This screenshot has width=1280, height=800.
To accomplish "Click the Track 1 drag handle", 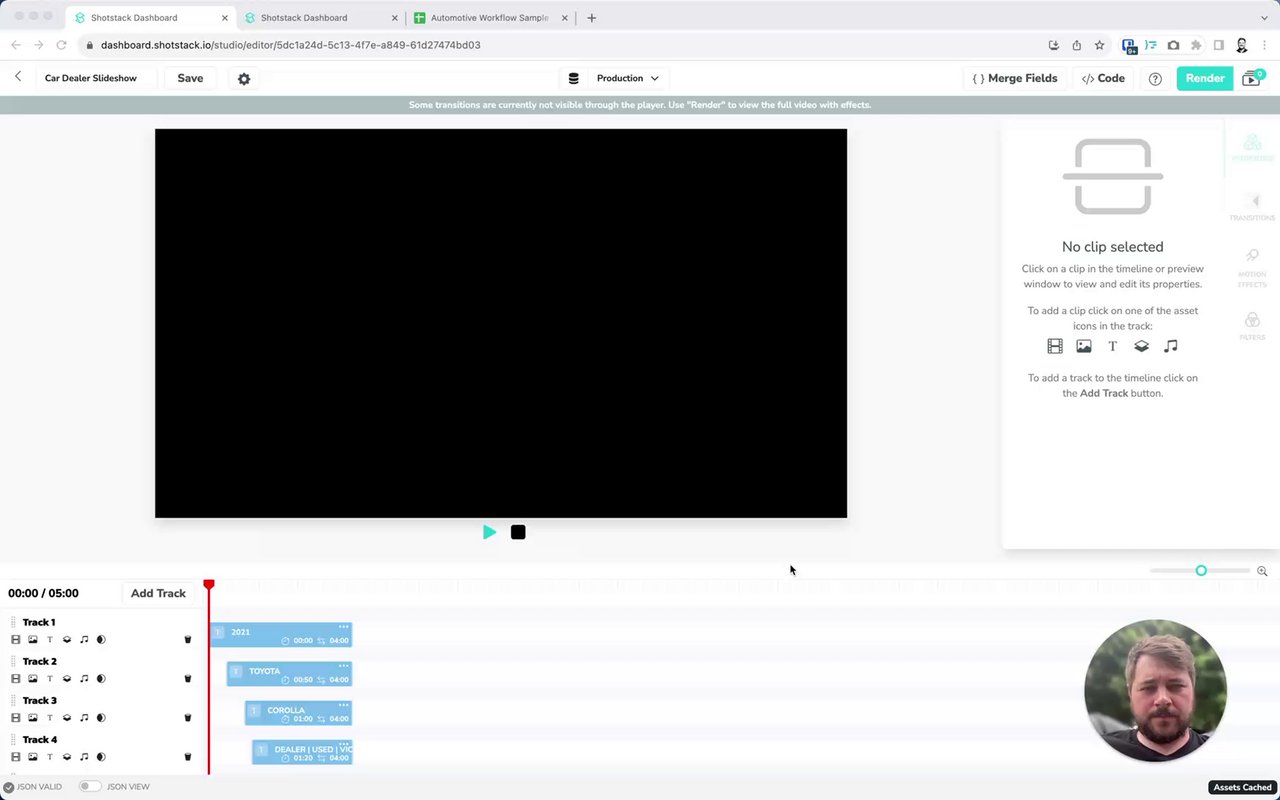I will tap(13, 622).
